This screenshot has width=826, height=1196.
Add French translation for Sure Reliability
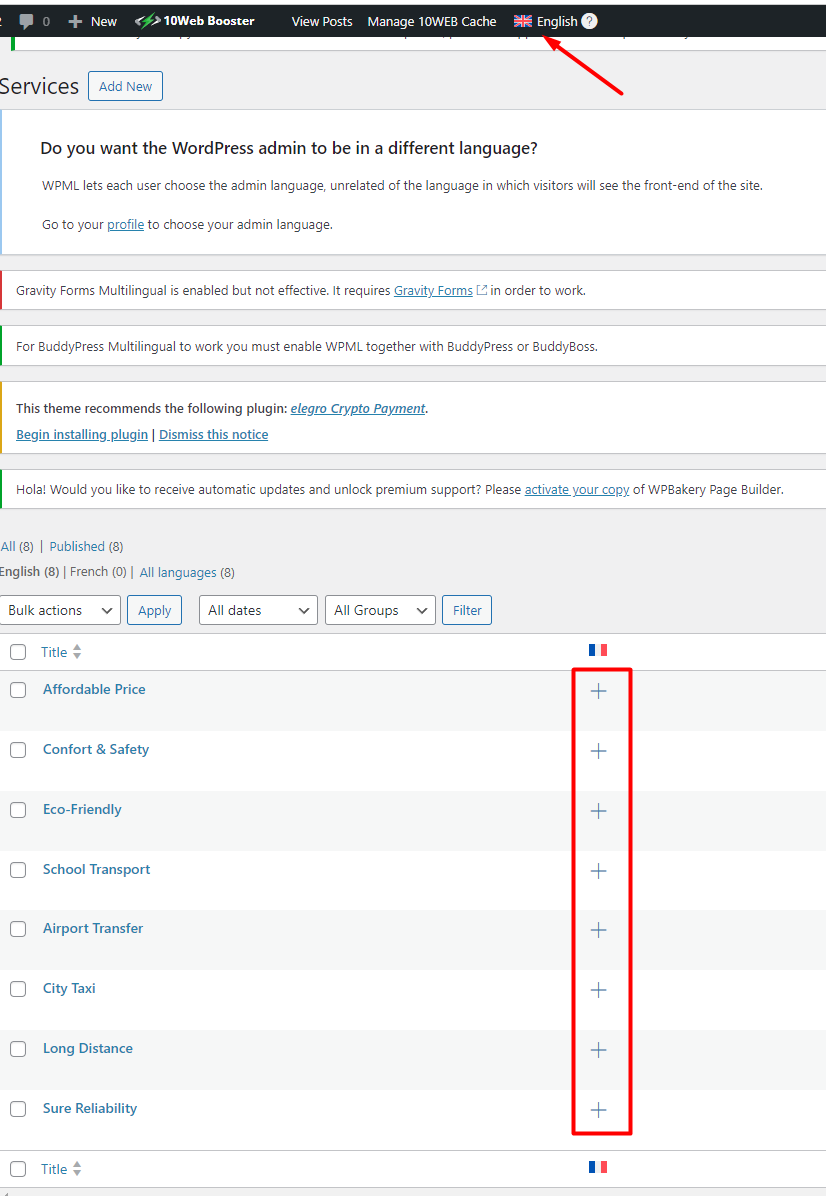pyautogui.click(x=599, y=1110)
